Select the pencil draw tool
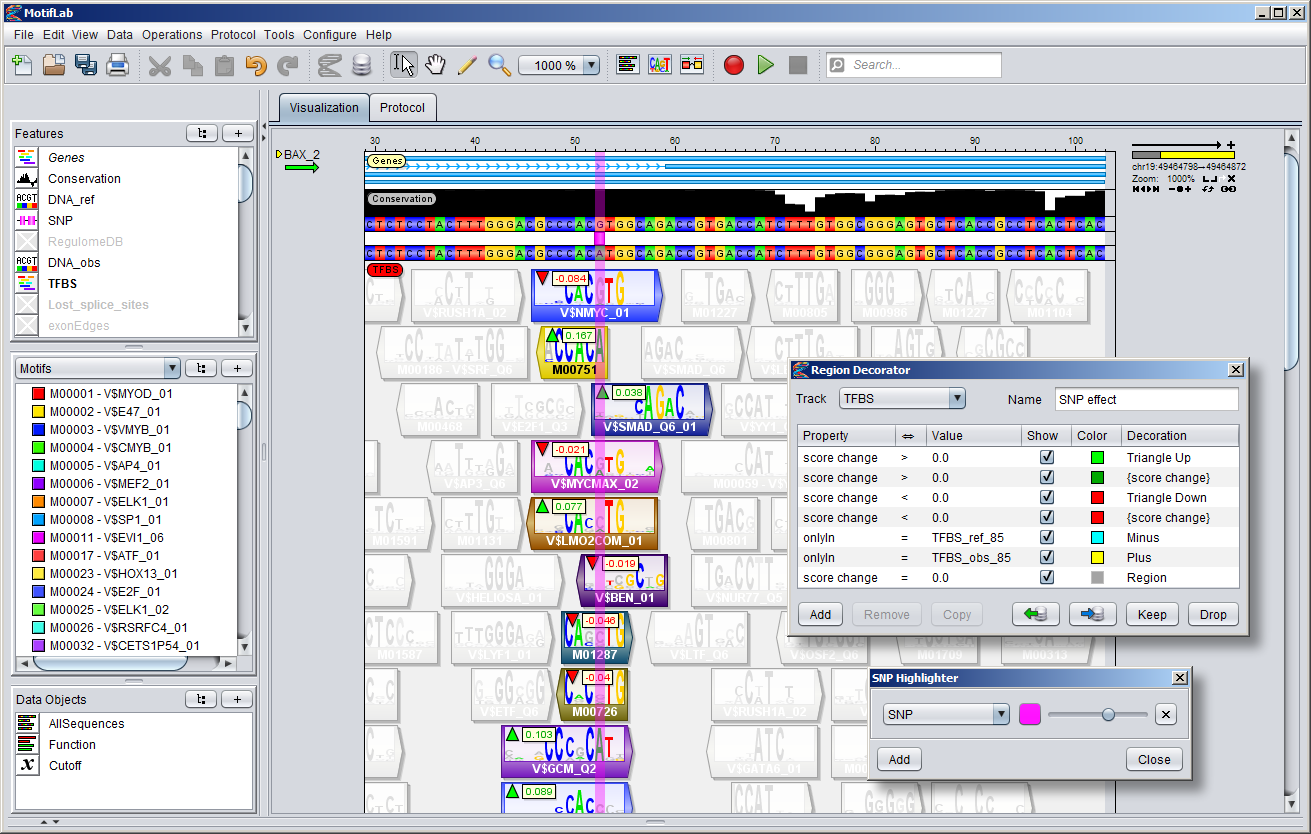Viewport: 1311px width, 834px height. pyautogui.click(x=467, y=65)
